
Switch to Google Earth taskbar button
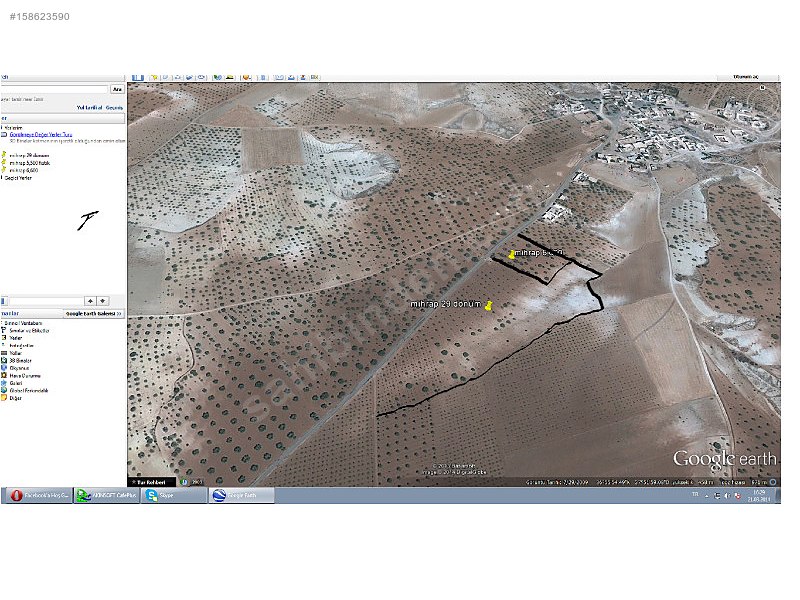point(241,495)
